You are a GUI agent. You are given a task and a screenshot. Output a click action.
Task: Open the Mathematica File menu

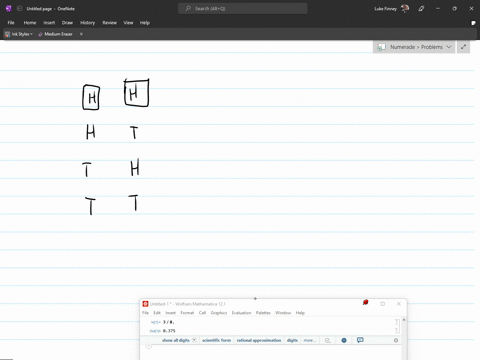(145, 313)
